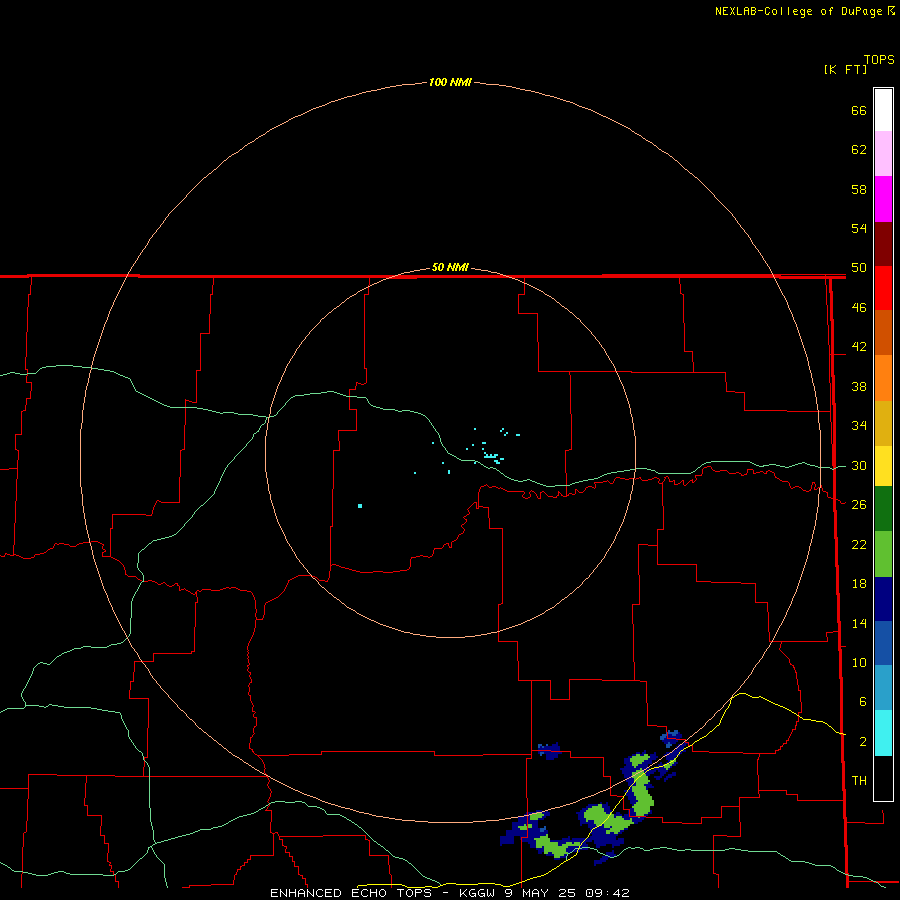Click the light green 22 kft swatch
Image resolution: width=900 pixels, height=900 pixels.
(883, 554)
